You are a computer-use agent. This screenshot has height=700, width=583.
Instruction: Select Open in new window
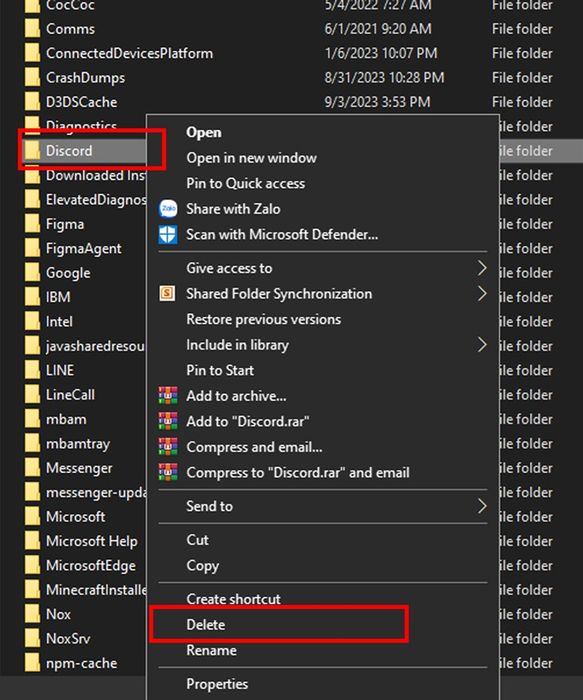click(x=251, y=158)
